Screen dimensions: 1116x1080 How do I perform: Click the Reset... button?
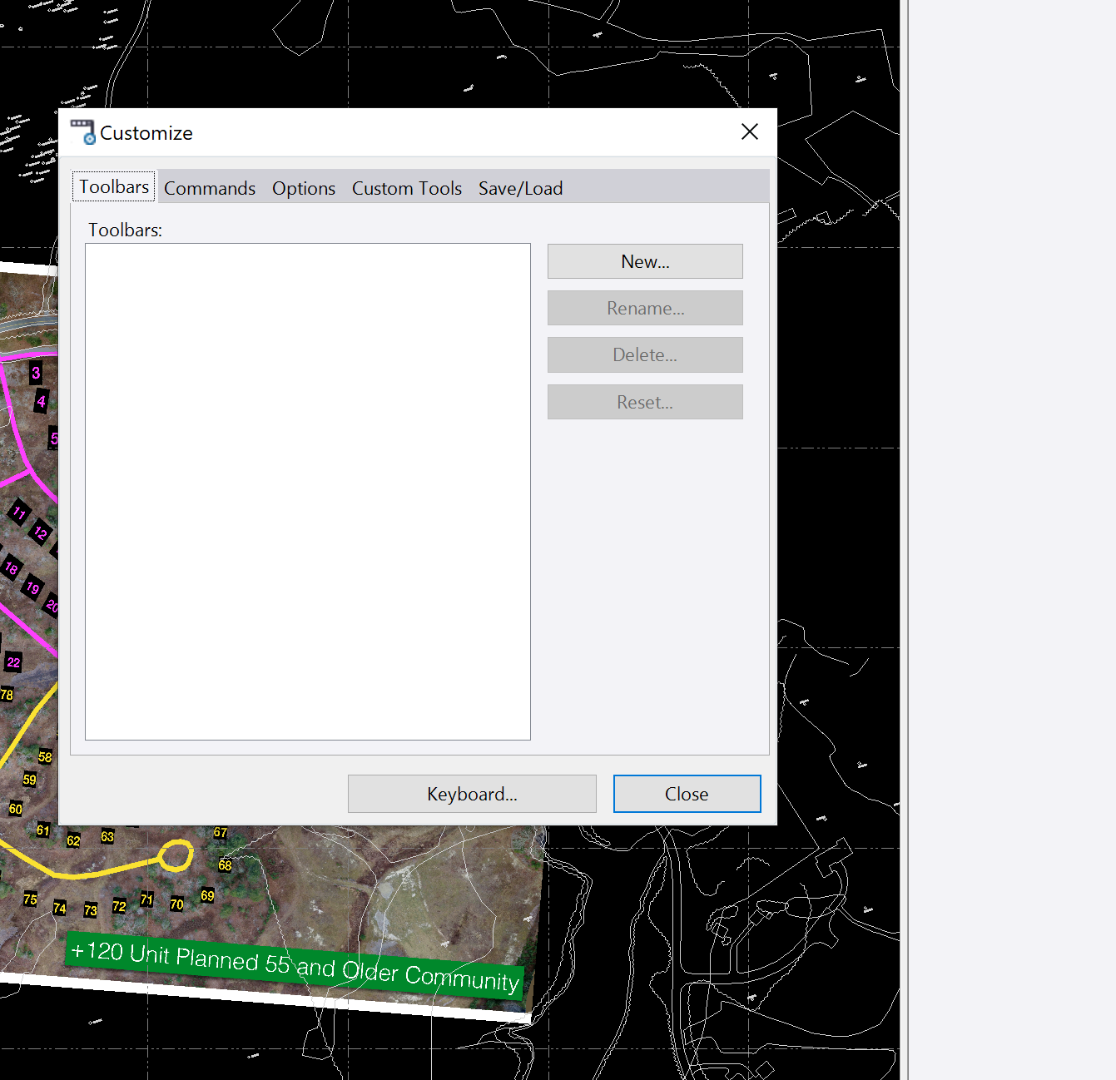point(645,402)
